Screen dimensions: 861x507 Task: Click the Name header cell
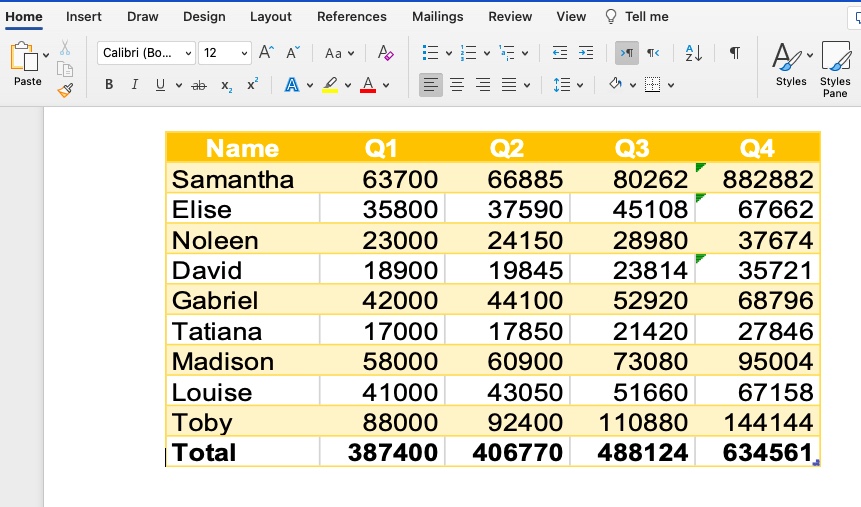(x=242, y=148)
